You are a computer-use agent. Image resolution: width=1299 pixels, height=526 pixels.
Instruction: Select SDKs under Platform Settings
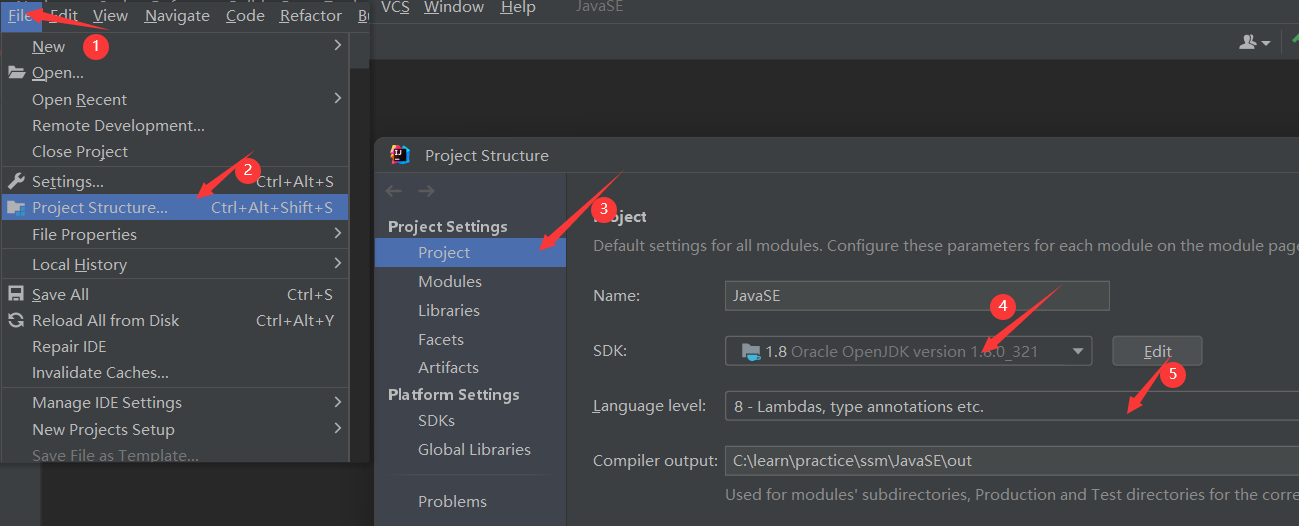coord(436,421)
